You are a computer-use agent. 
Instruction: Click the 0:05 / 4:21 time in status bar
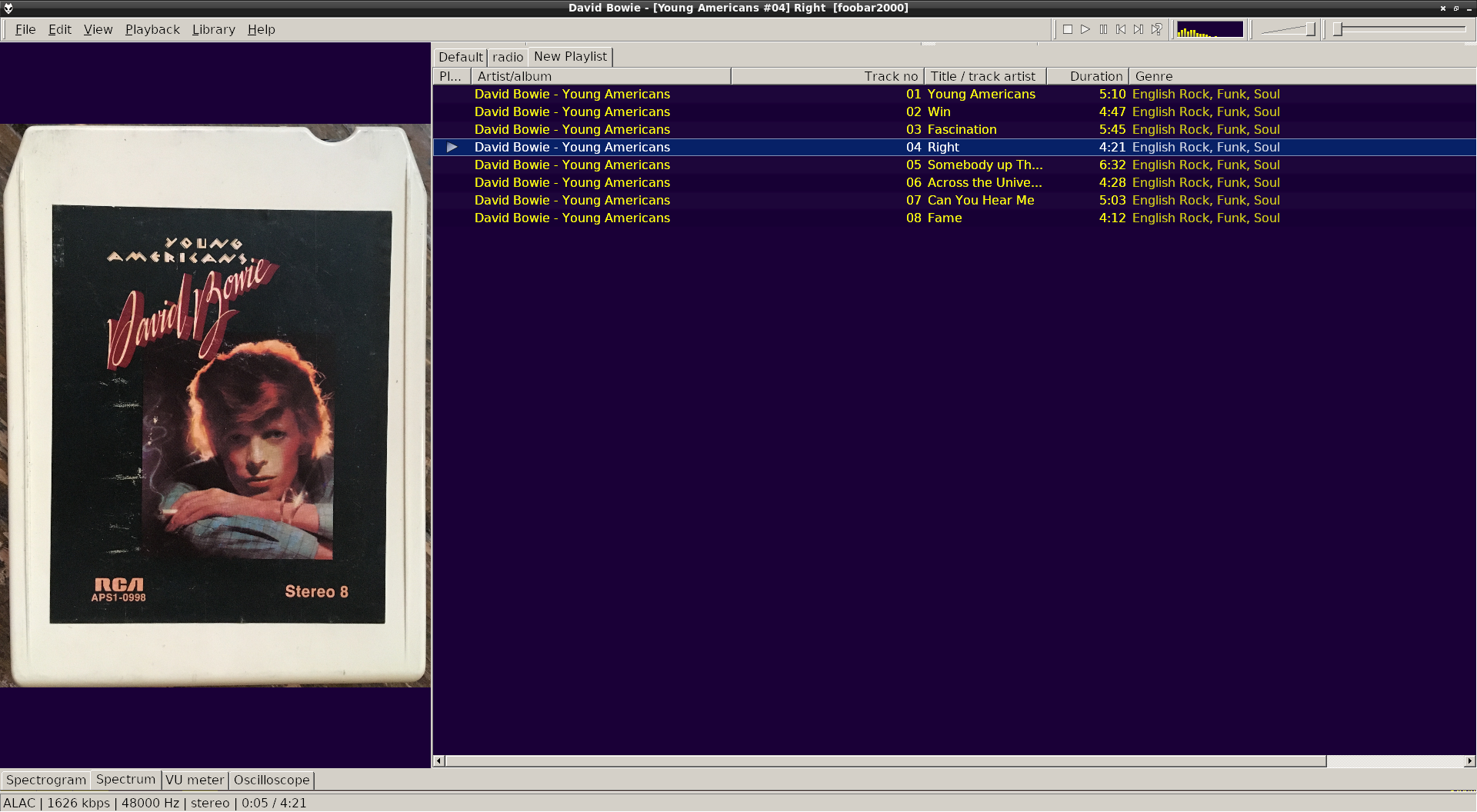pyautogui.click(x=274, y=803)
